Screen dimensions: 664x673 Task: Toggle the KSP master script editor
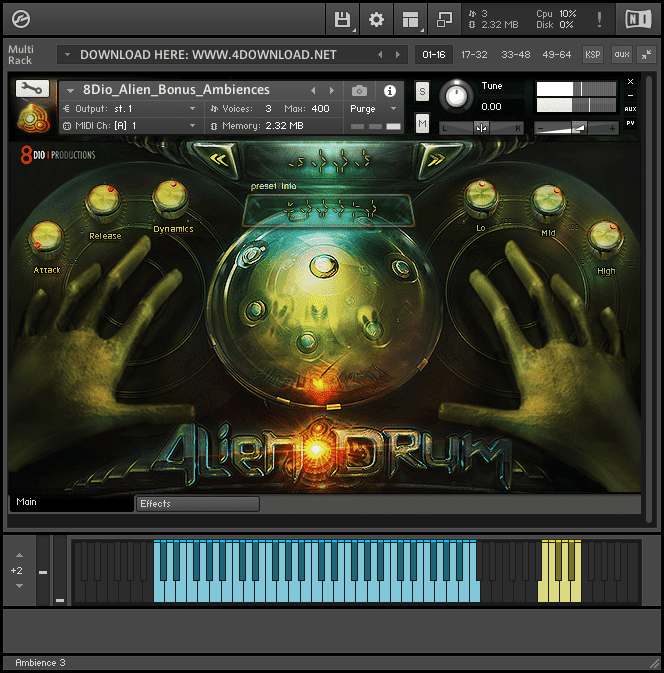(593, 55)
